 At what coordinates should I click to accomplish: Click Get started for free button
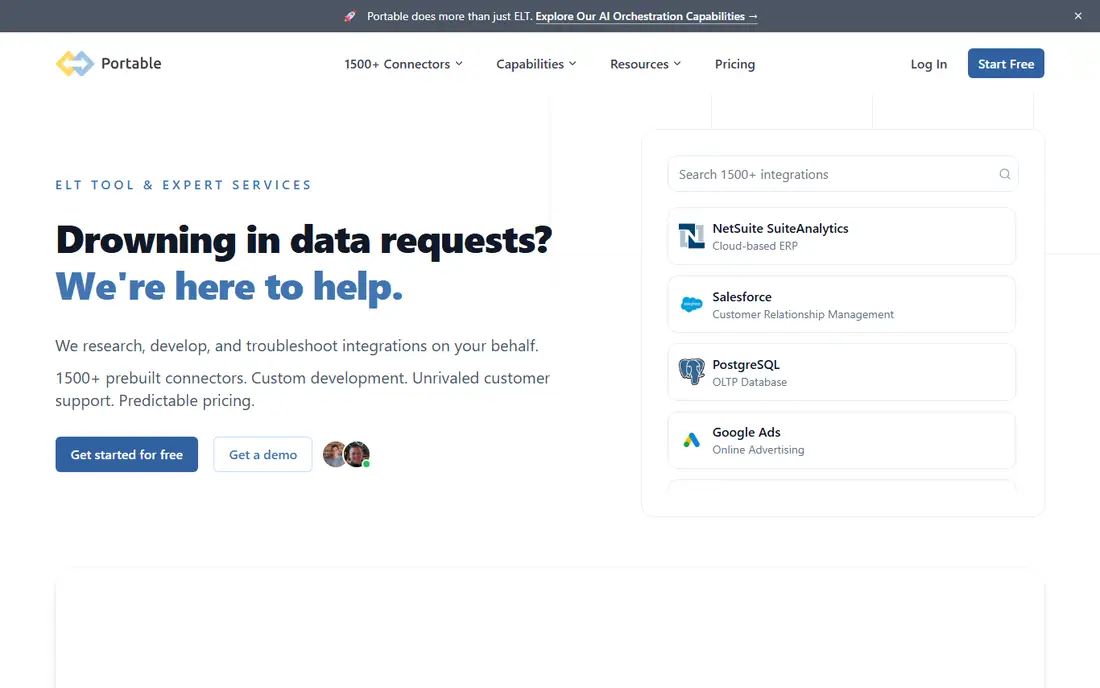pos(126,454)
